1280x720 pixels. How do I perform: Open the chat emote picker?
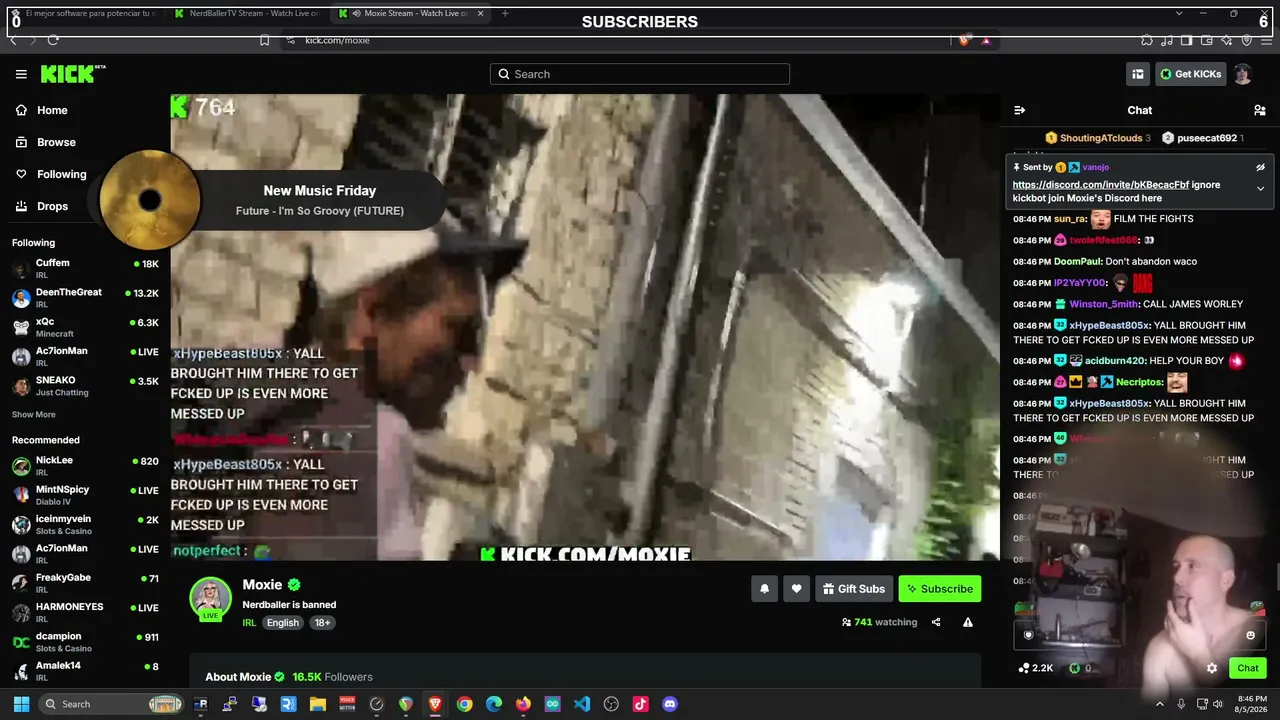click(x=1250, y=635)
